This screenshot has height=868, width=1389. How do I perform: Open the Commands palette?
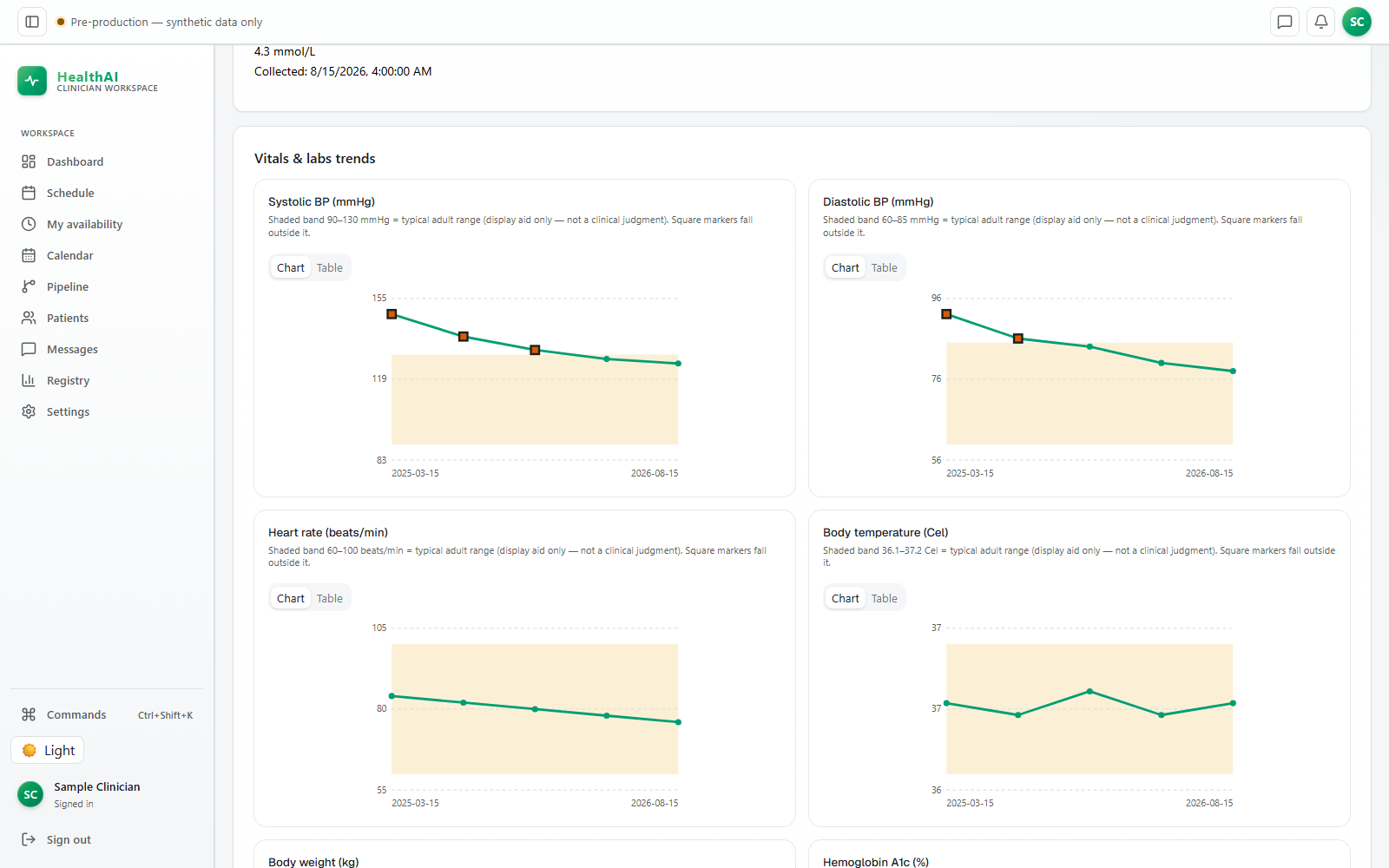(x=107, y=714)
